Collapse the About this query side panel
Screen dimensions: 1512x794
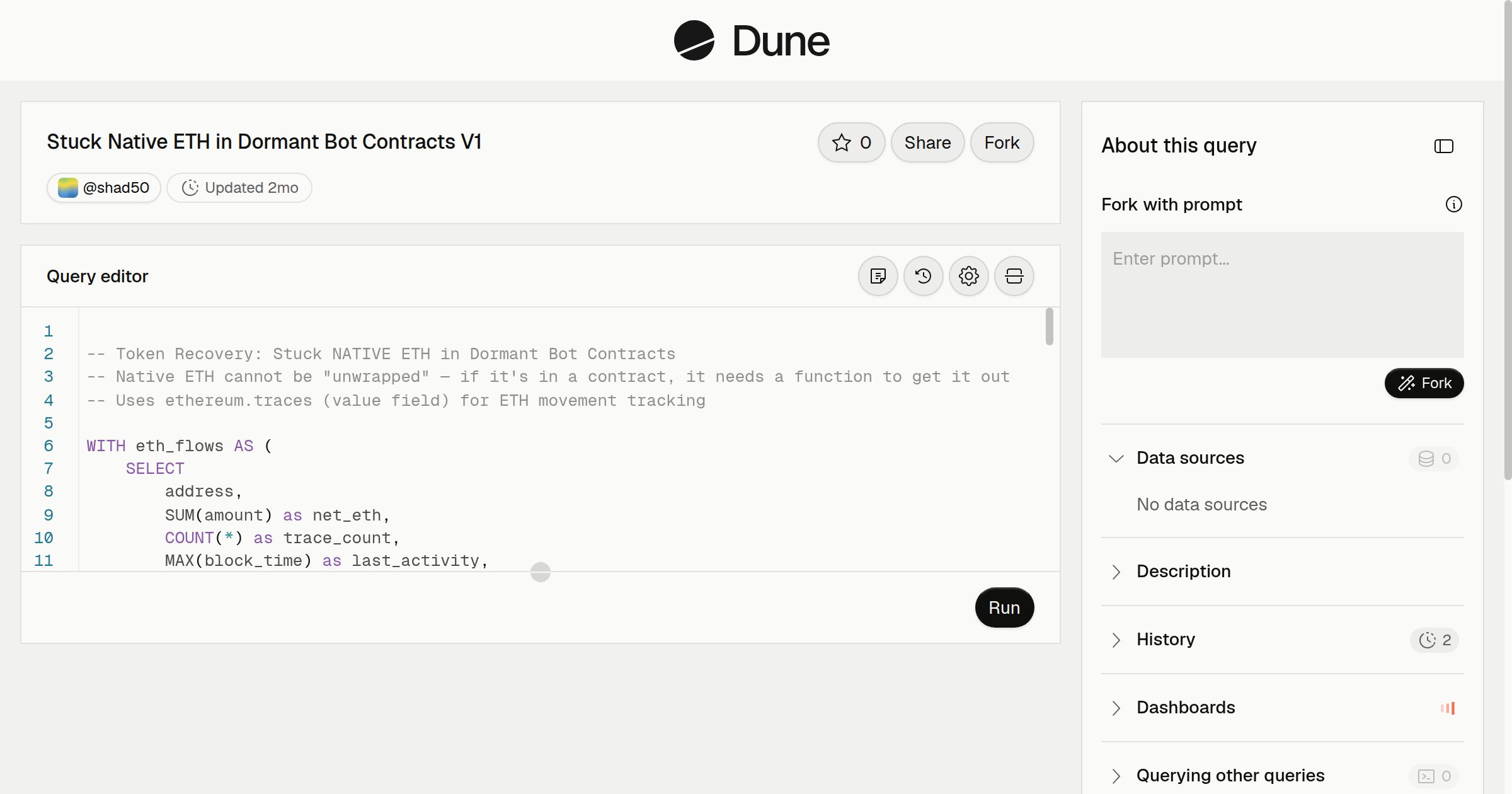tap(1443, 146)
